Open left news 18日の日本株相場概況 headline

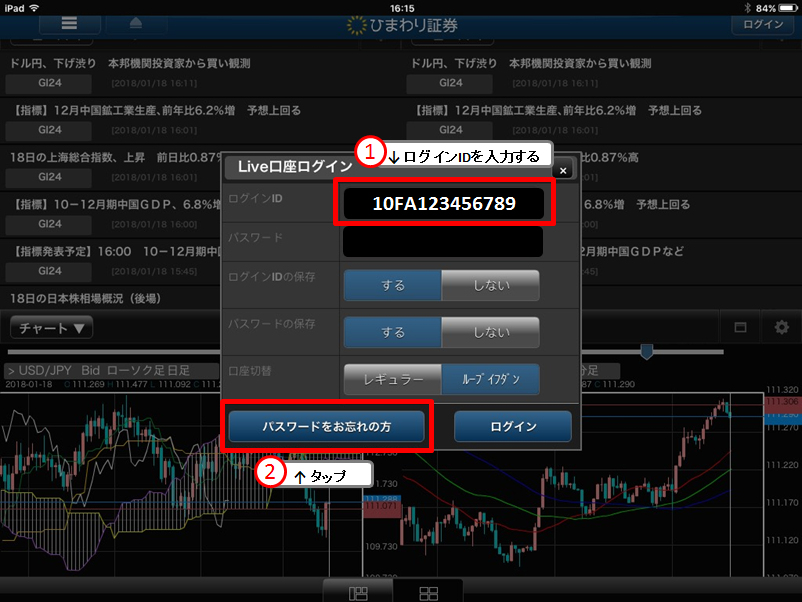tap(86, 298)
